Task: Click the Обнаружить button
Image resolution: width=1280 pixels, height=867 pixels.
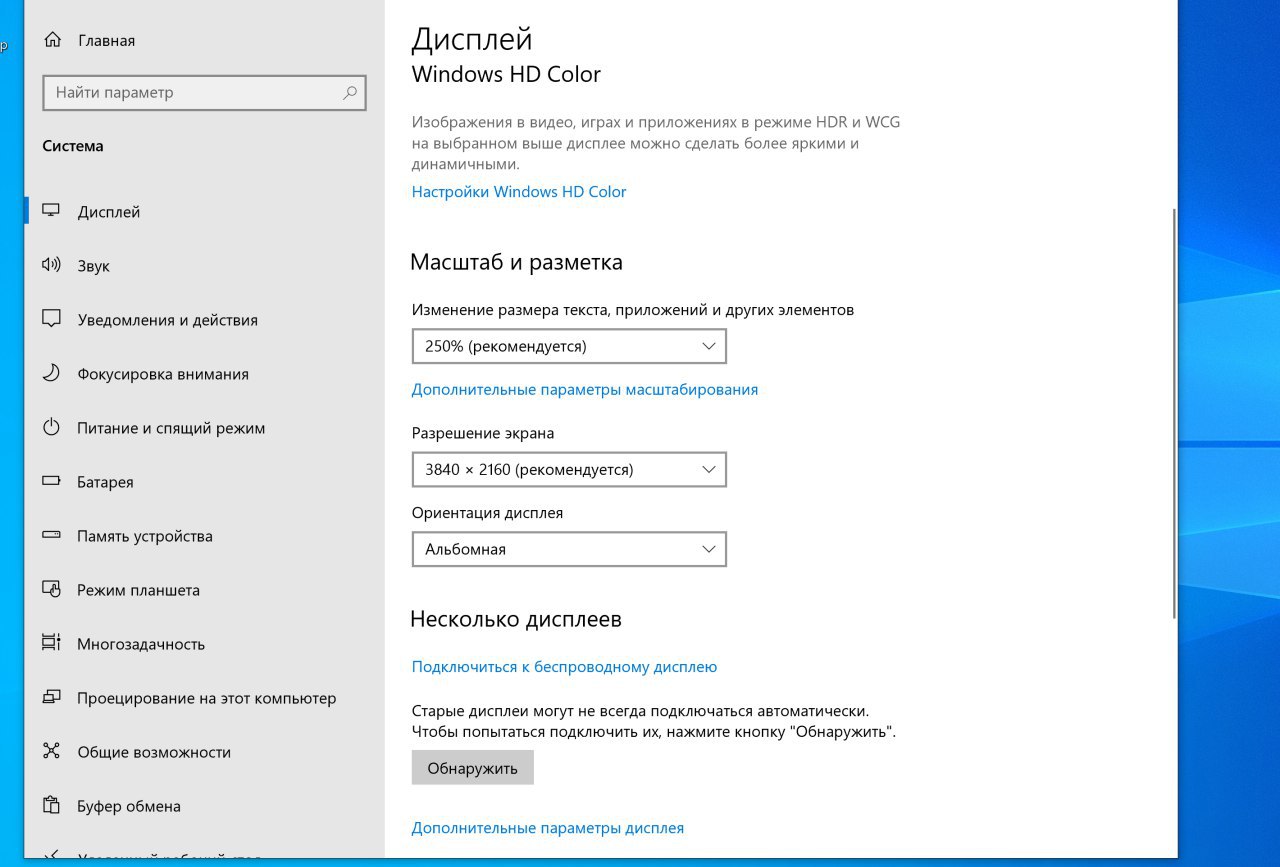Action: [x=473, y=768]
